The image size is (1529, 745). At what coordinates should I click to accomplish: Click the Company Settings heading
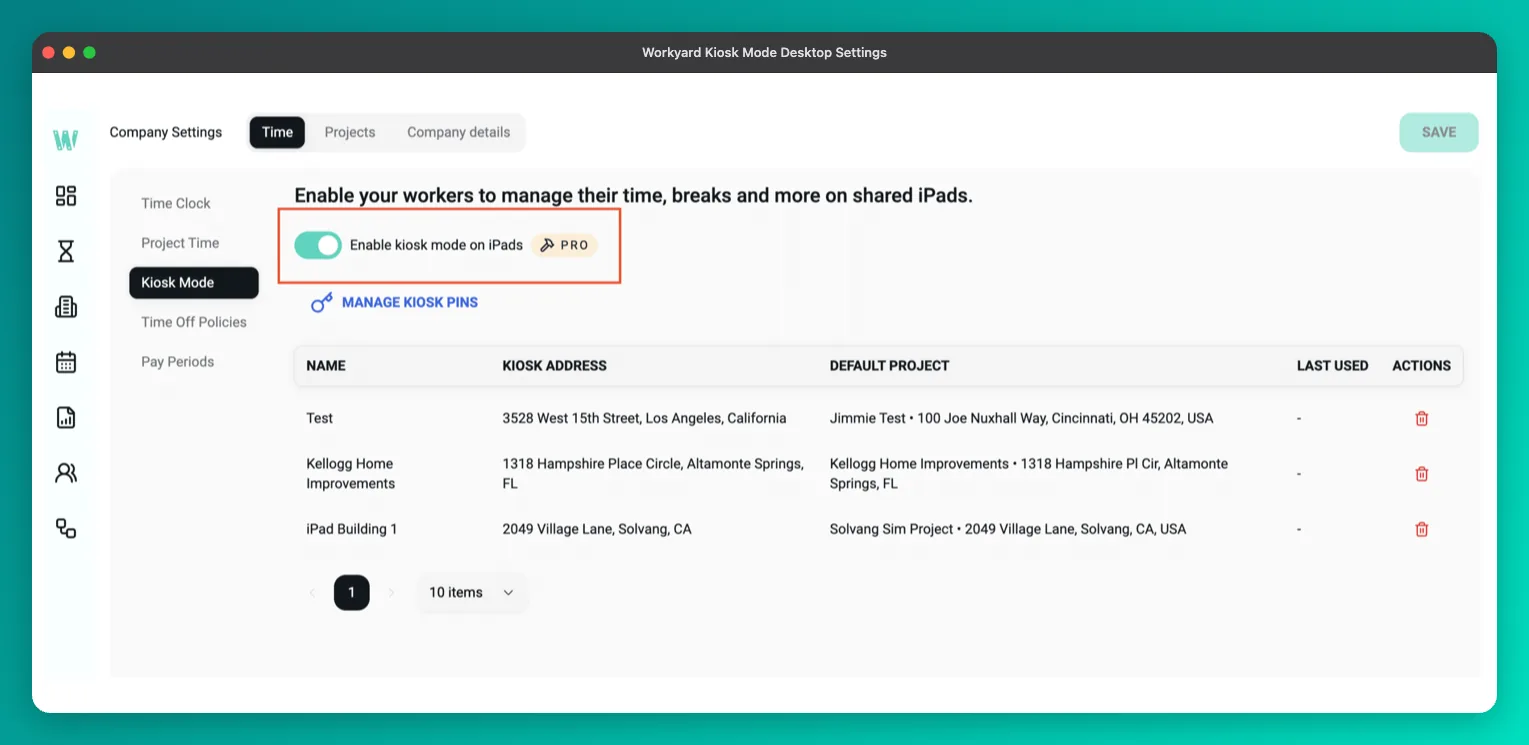(x=166, y=132)
